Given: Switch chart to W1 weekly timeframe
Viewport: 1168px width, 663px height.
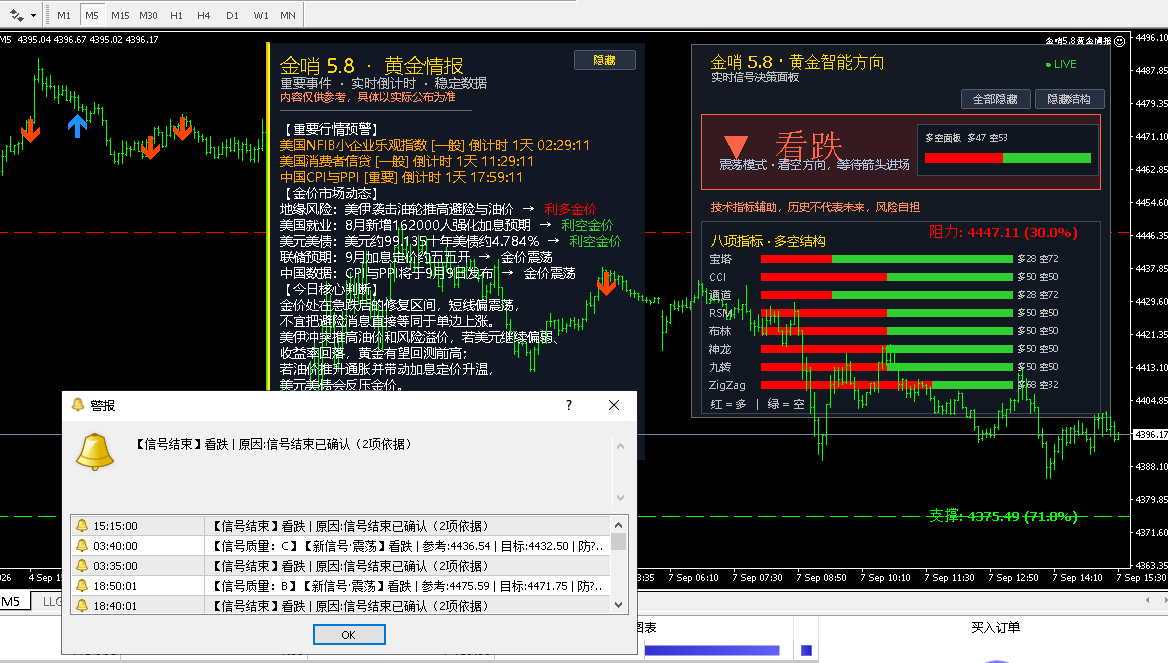Looking at the screenshot, I should click(x=261, y=15).
